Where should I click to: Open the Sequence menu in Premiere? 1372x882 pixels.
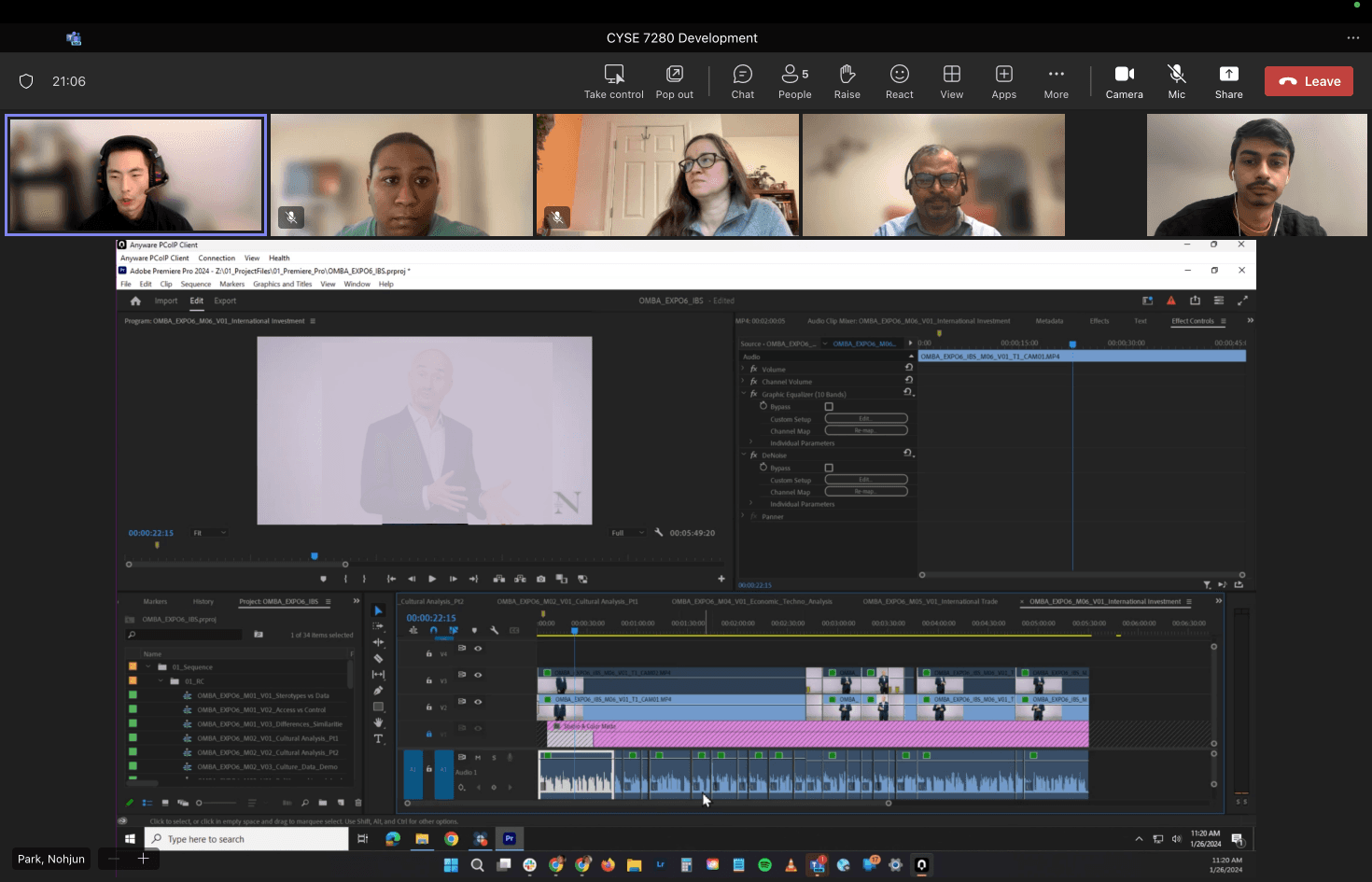click(x=196, y=284)
